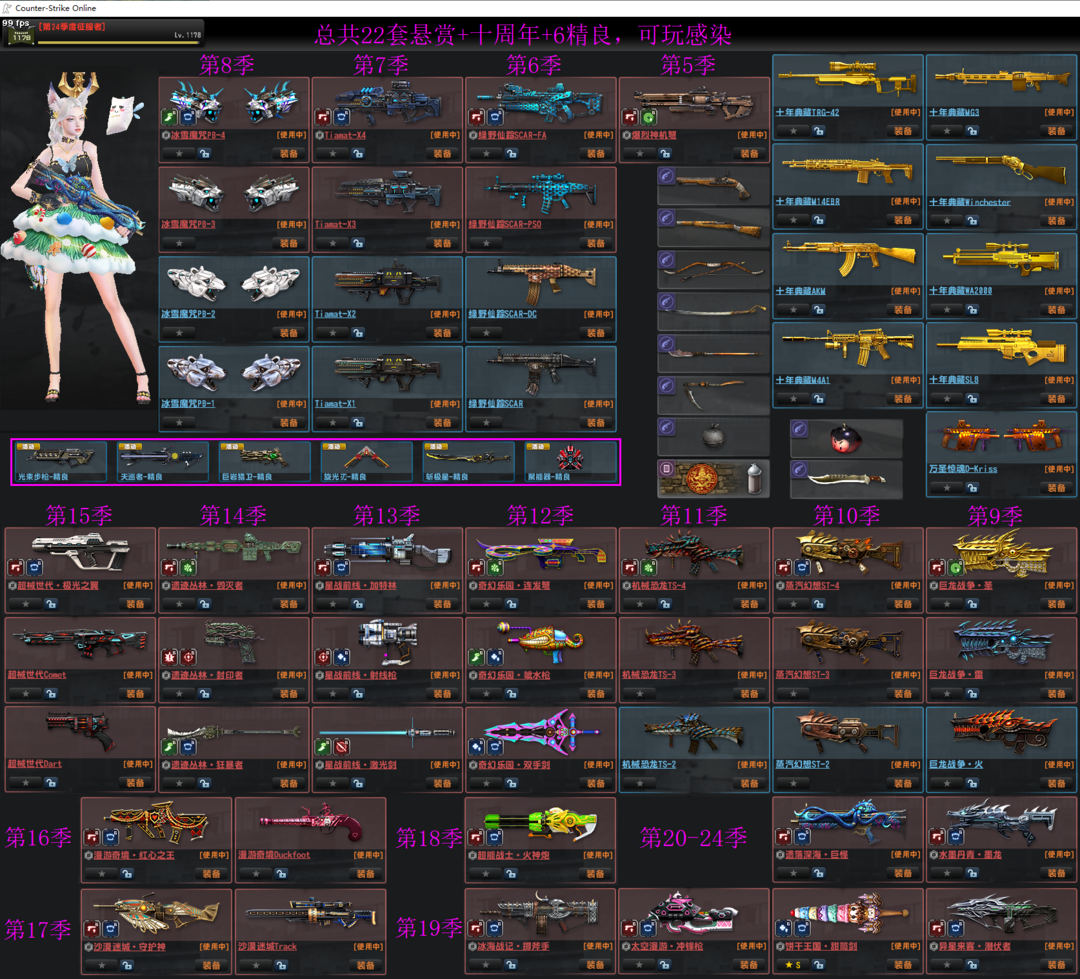Click the female character model preview
This screenshot has width=1080, height=979.
click(80, 240)
